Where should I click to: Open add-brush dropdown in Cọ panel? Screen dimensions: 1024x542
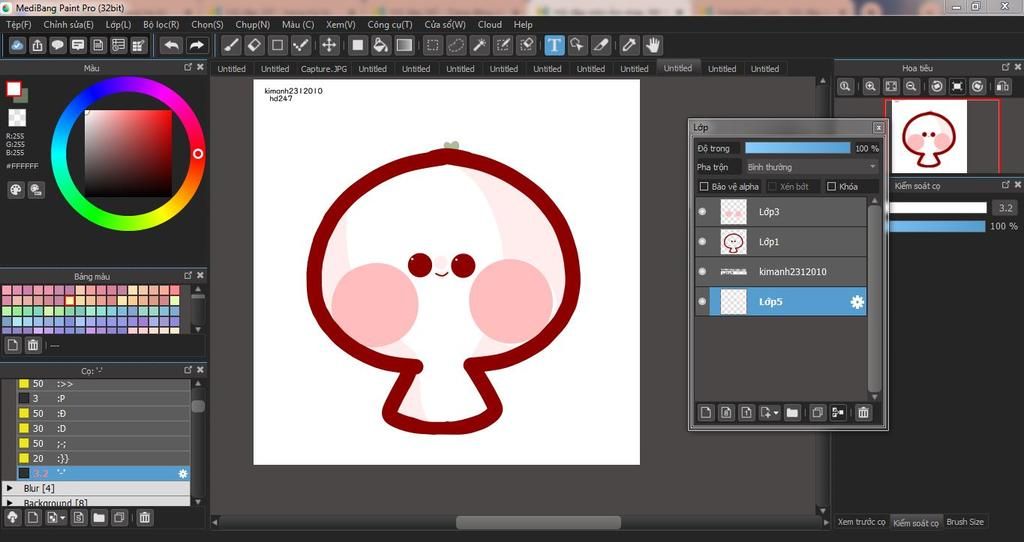click(63, 518)
